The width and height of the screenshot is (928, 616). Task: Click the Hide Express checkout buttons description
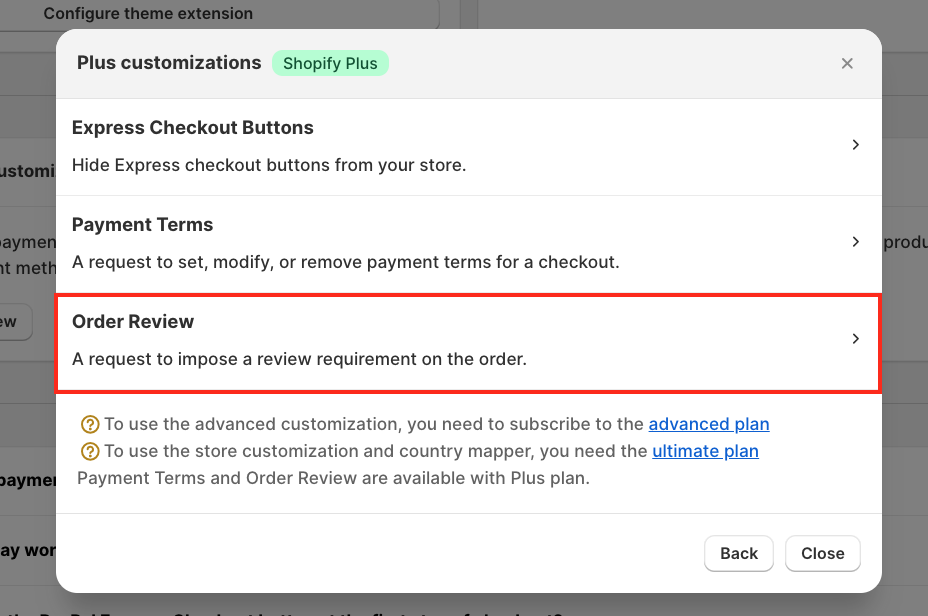pyautogui.click(x=269, y=165)
